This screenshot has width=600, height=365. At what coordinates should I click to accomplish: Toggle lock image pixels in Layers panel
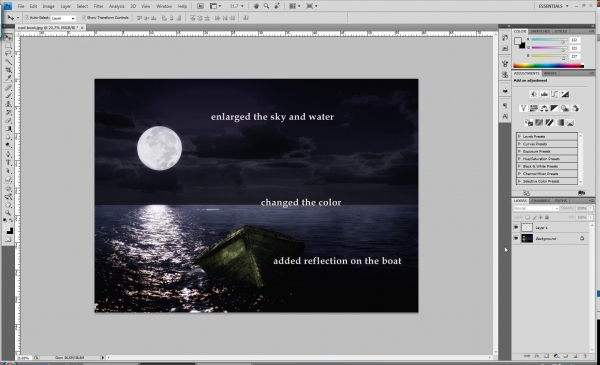[x=534, y=217]
